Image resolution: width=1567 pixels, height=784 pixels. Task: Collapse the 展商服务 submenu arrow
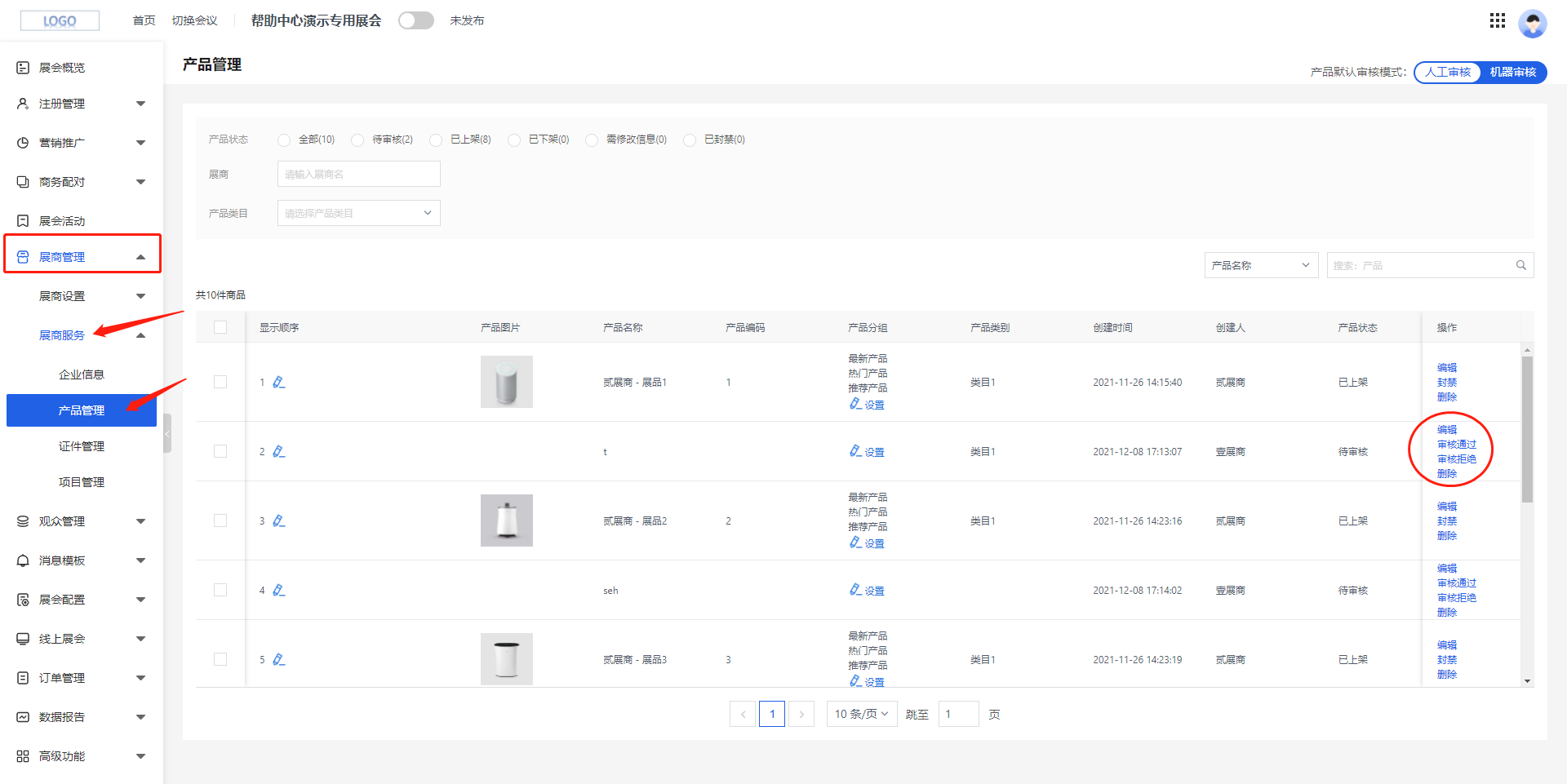(140, 335)
